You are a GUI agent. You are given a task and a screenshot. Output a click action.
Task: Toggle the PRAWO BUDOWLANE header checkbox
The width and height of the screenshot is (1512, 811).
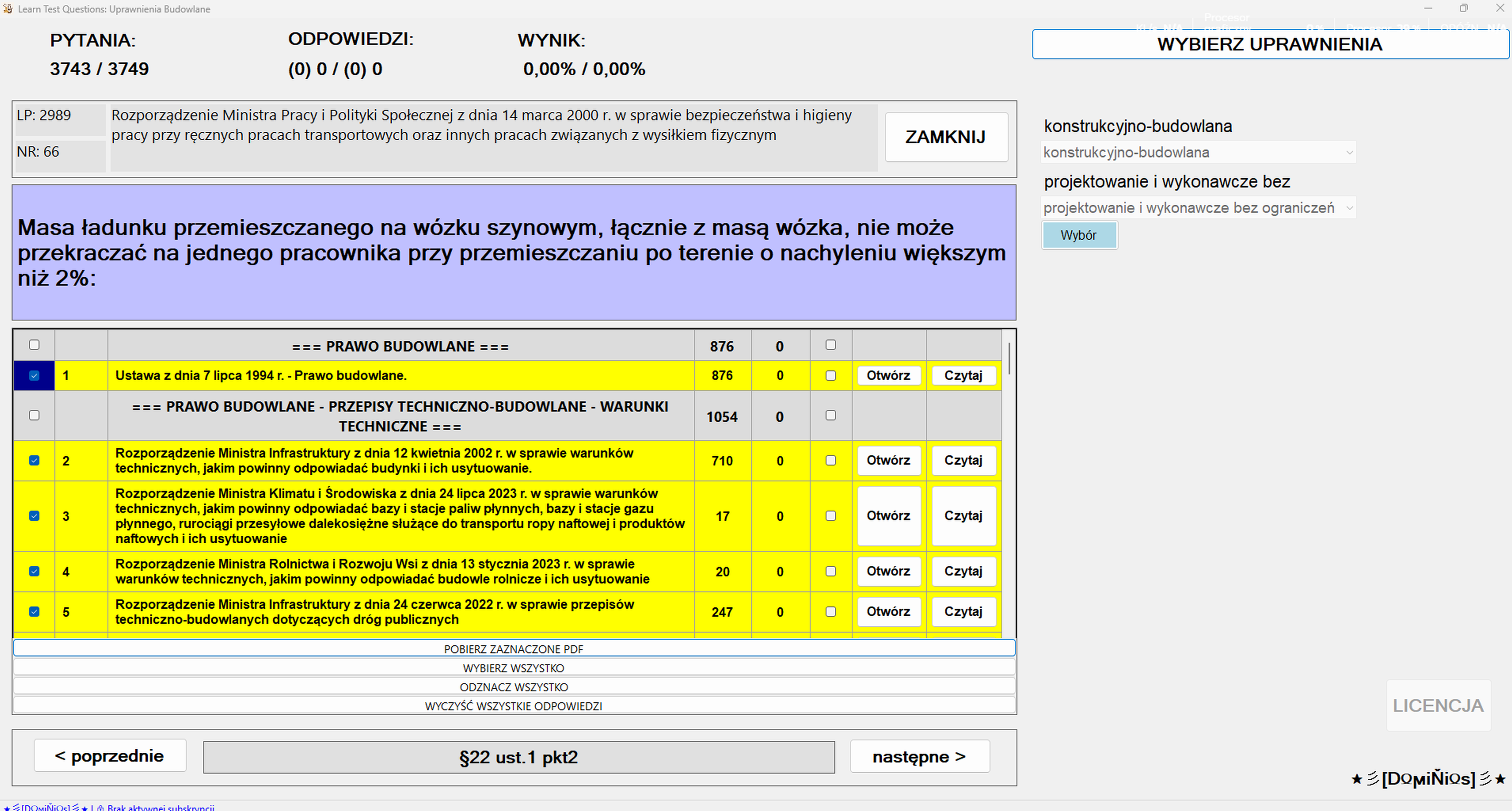click(x=34, y=345)
